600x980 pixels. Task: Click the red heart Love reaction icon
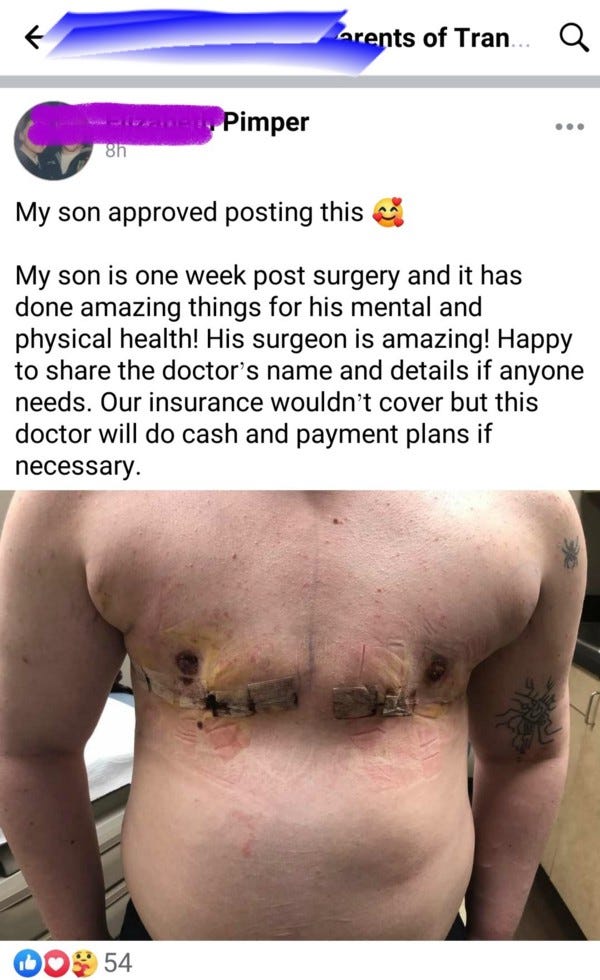[55, 962]
